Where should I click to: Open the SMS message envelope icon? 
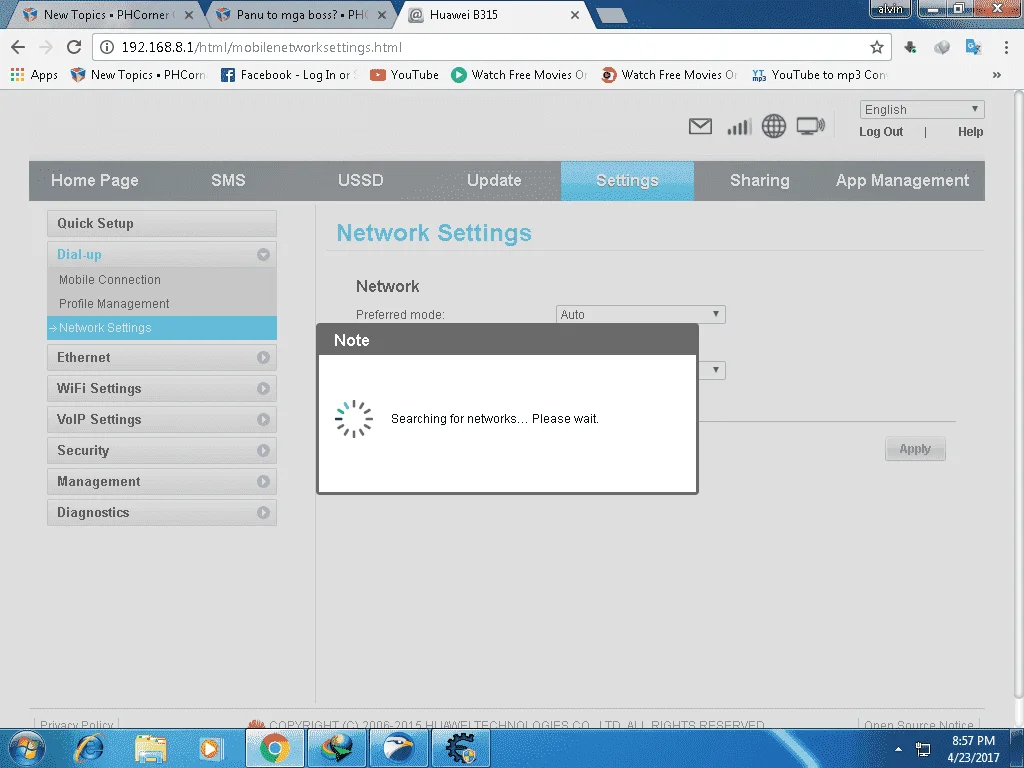700,126
